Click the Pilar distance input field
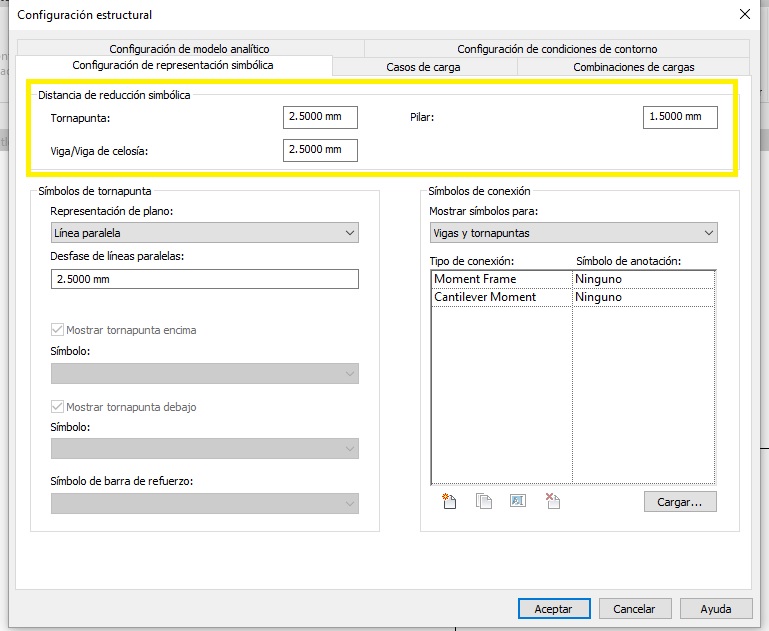This screenshot has width=769, height=631. point(680,117)
